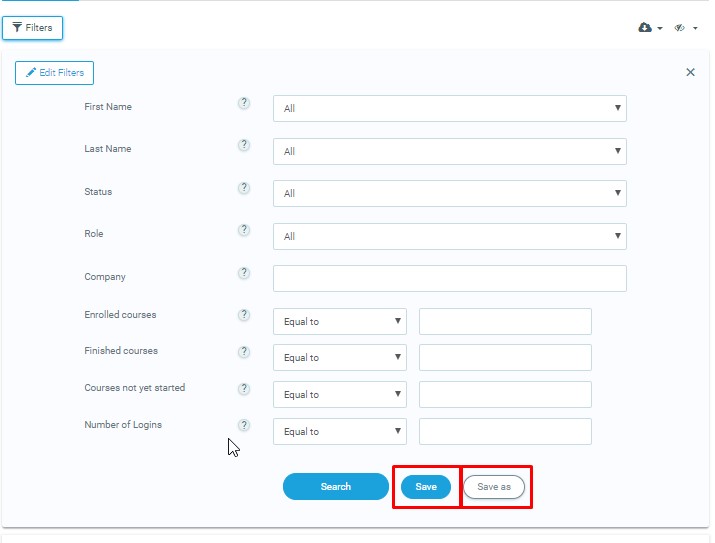The width and height of the screenshot is (715, 543).
Task: Toggle the Filters button
Action: click(x=32, y=28)
